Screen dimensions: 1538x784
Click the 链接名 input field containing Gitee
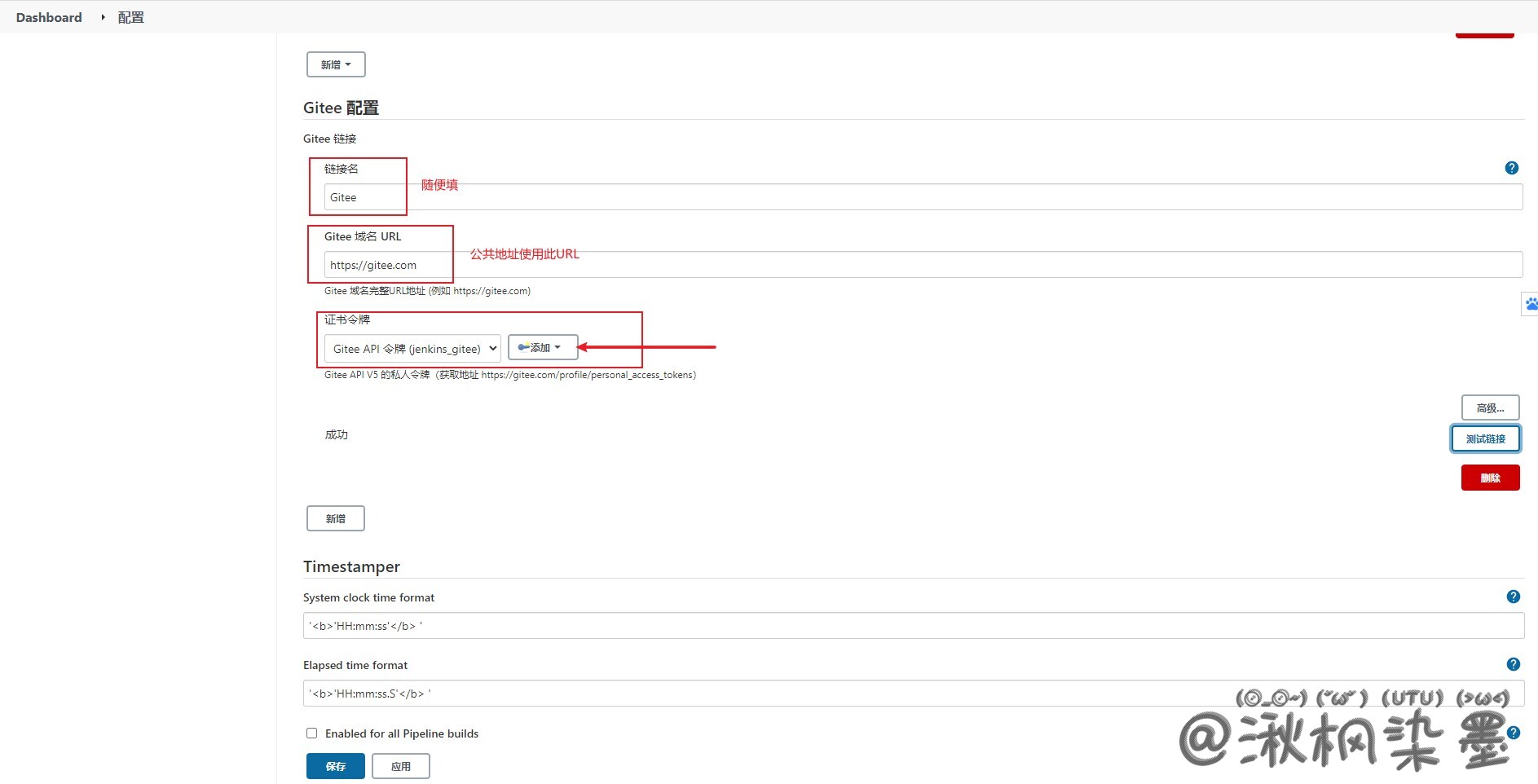(923, 197)
